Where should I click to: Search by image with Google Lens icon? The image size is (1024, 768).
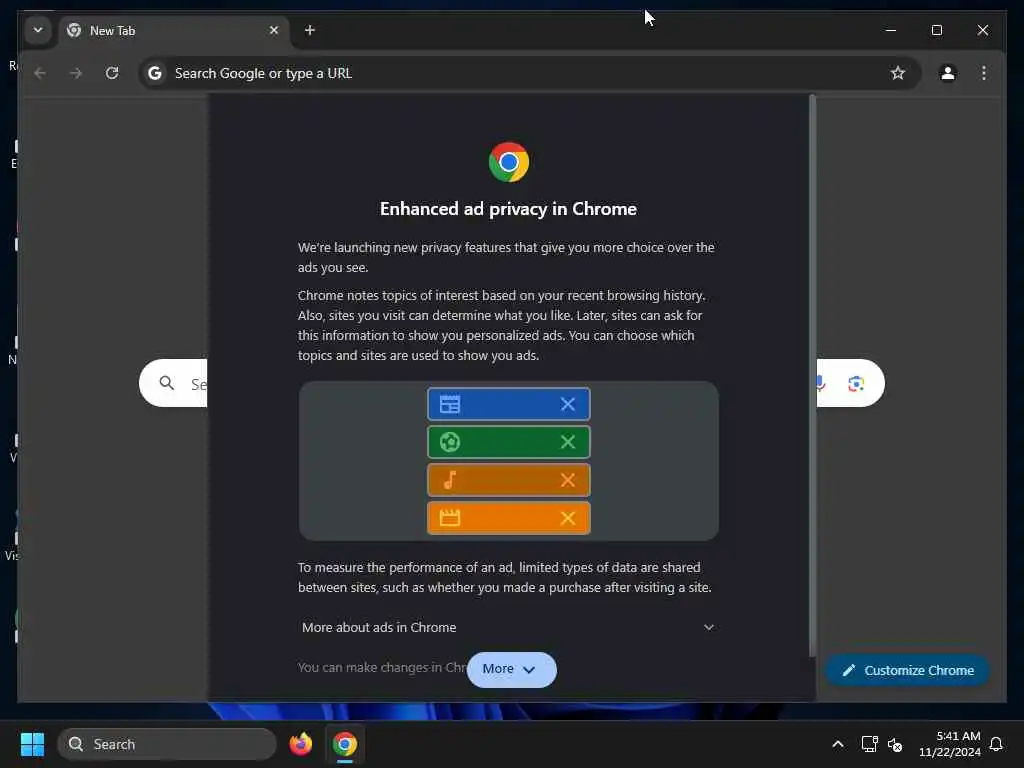[856, 383]
